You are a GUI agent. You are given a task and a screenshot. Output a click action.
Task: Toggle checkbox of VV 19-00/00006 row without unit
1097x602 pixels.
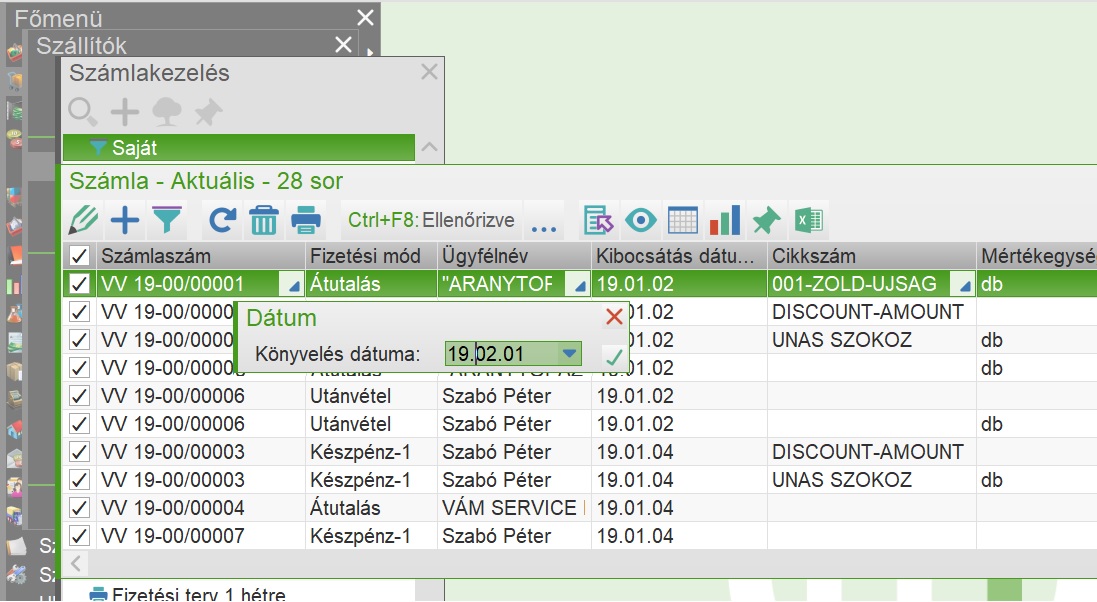coord(79,396)
